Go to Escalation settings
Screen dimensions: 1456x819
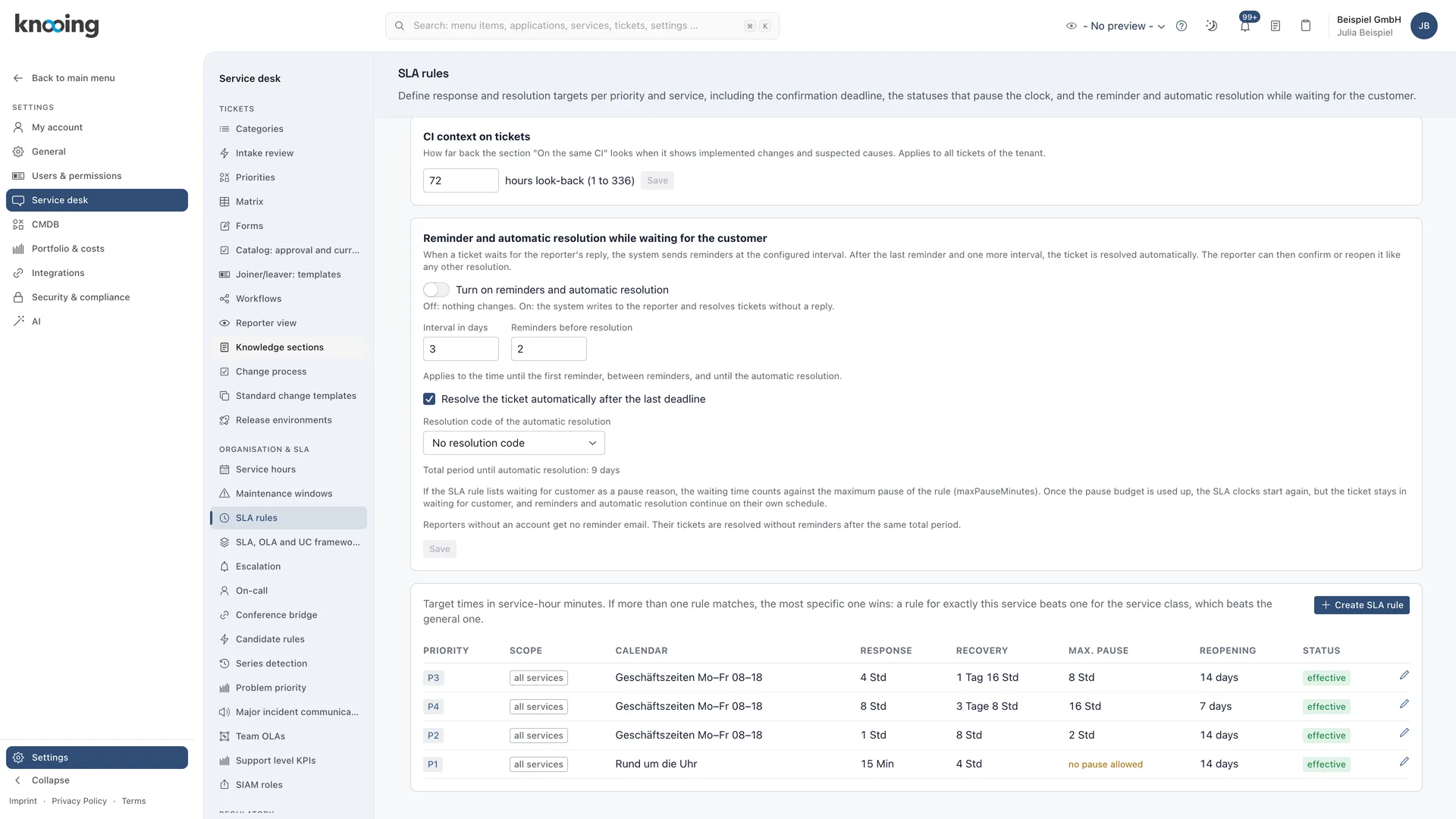[x=288, y=566]
